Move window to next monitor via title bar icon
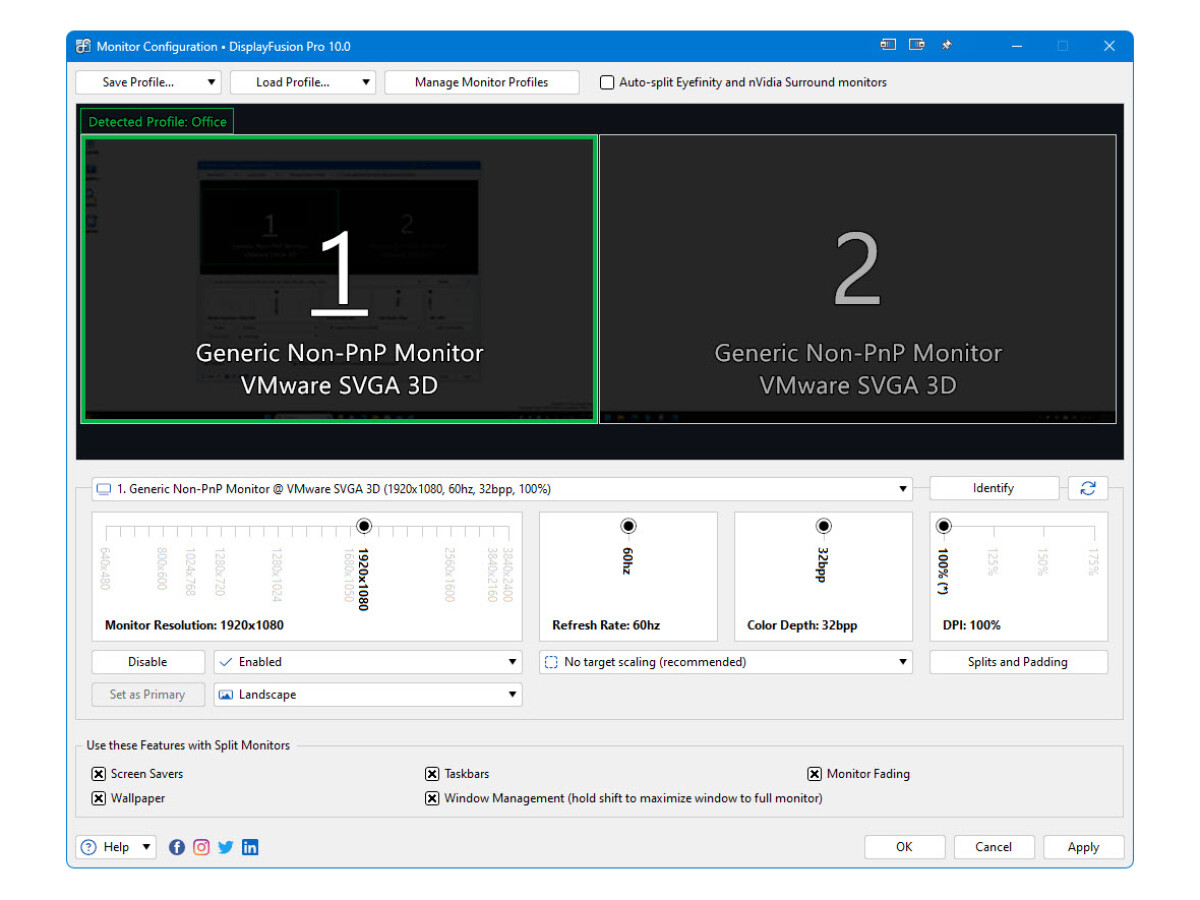 (x=916, y=45)
